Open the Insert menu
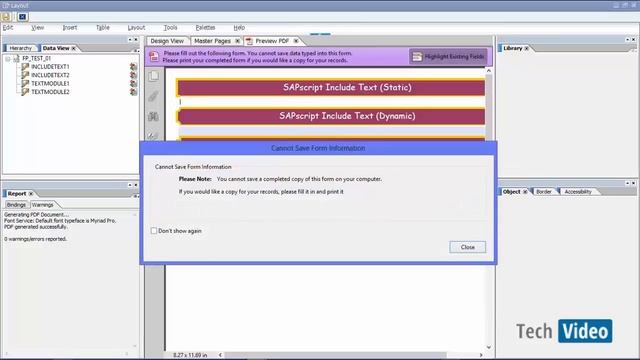 (70, 27)
